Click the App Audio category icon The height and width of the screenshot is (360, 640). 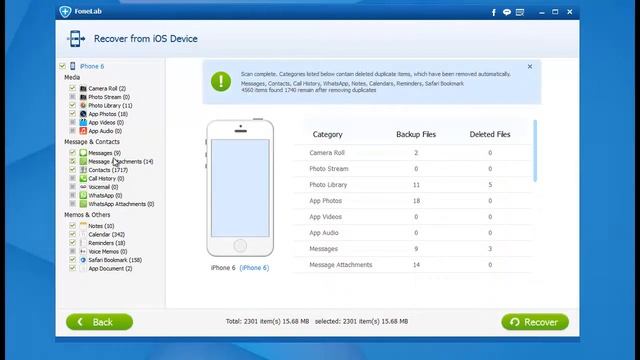pos(83,131)
